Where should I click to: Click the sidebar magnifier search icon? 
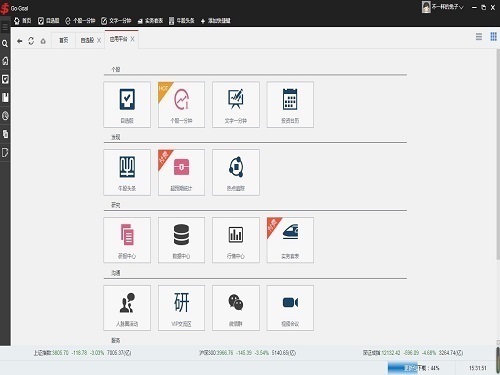pos(5,43)
